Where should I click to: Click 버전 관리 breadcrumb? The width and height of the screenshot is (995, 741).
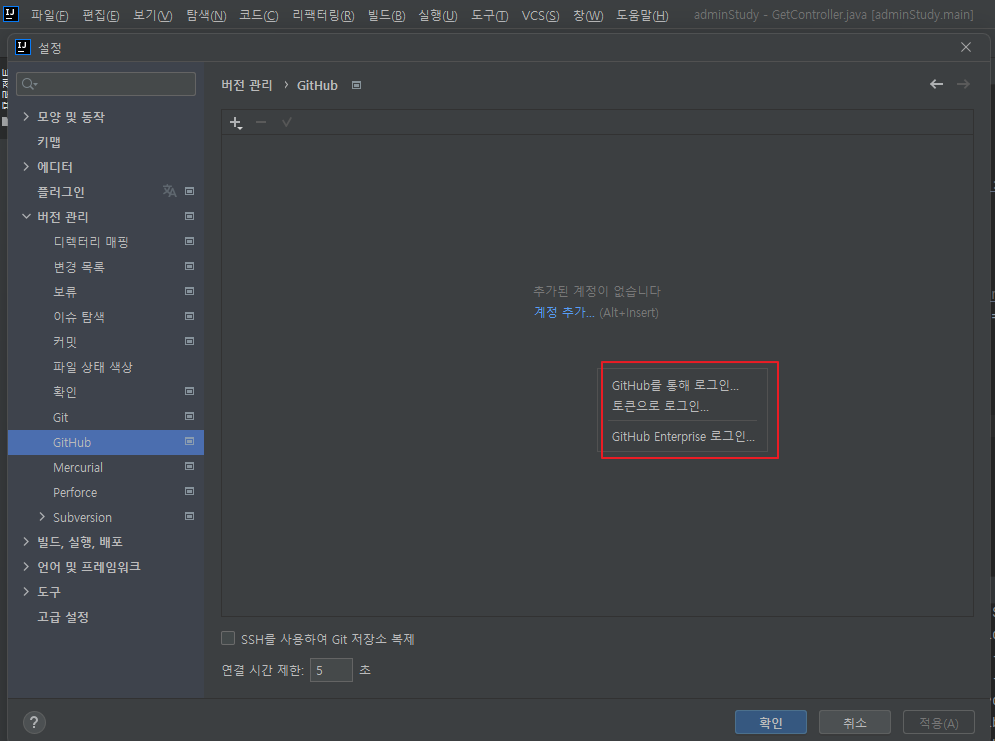[247, 85]
